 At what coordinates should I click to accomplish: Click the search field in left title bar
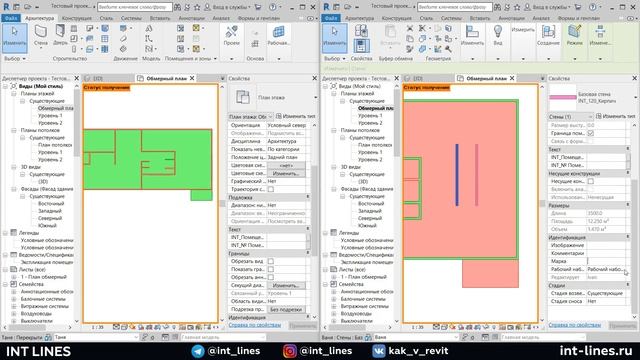(135, 7)
